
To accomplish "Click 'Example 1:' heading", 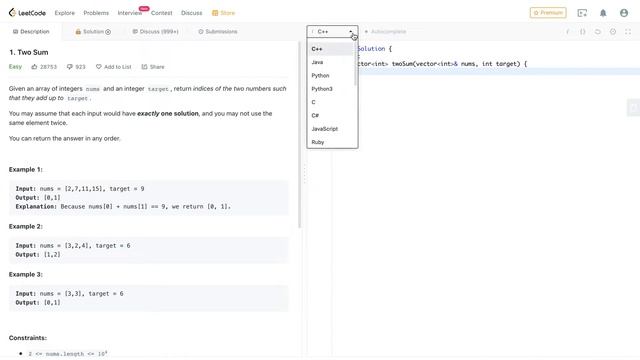I will pyautogui.click(x=26, y=169).
